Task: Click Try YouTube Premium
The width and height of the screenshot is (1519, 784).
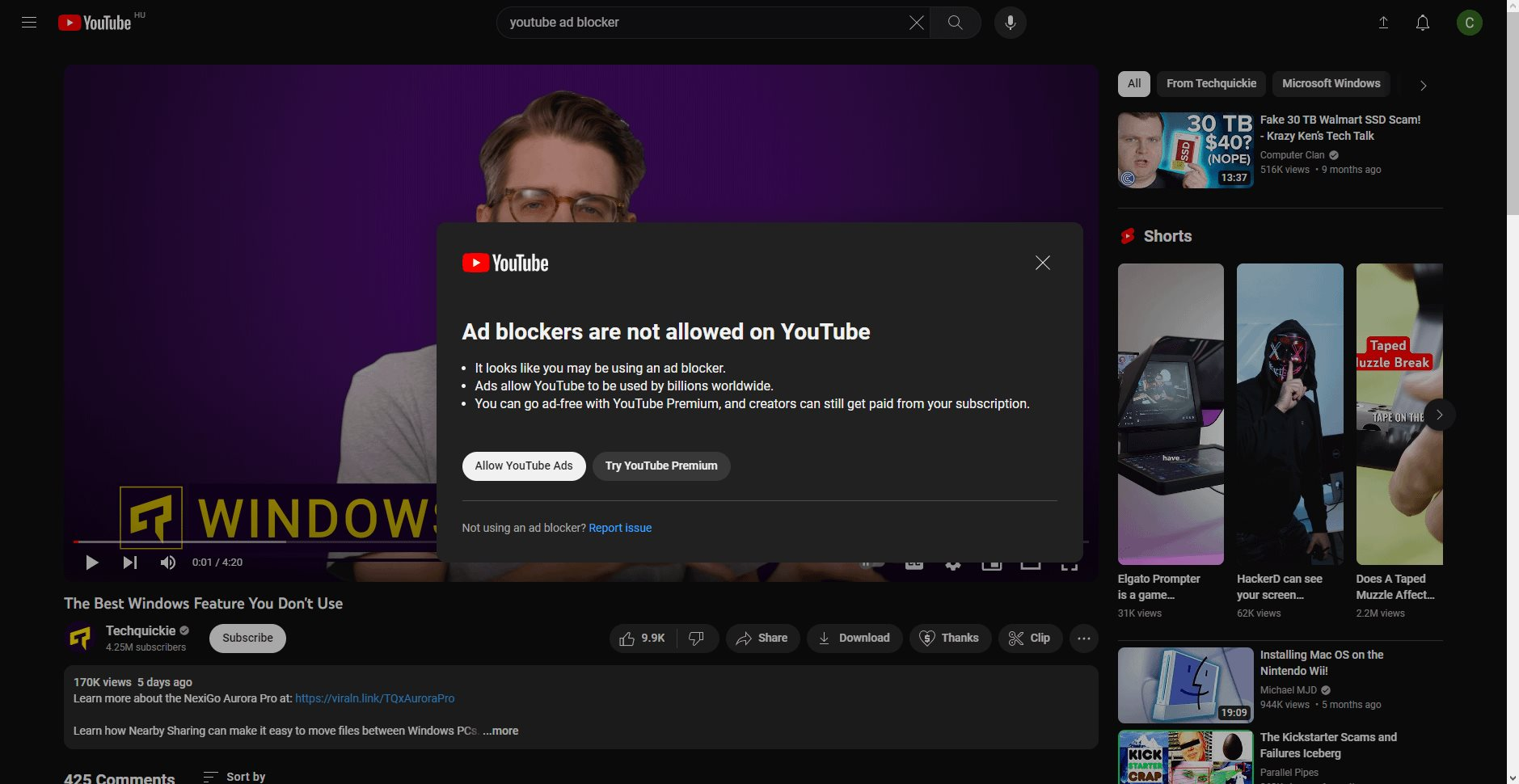Action: click(661, 466)
